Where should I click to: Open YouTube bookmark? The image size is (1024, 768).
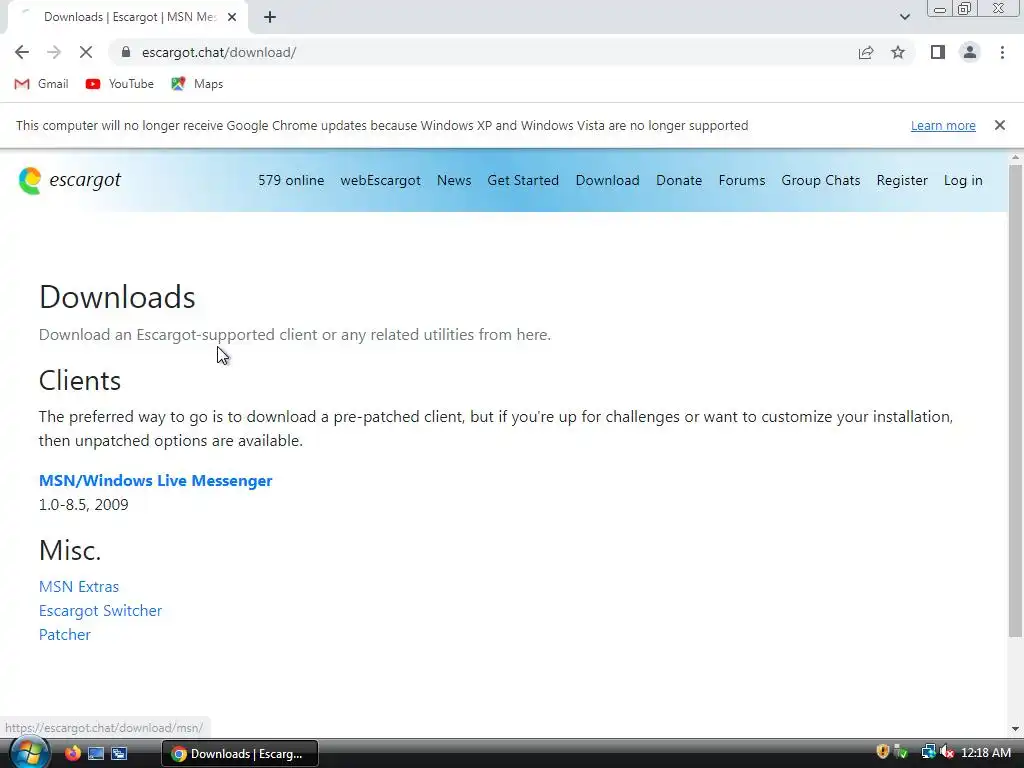point(120,84)
